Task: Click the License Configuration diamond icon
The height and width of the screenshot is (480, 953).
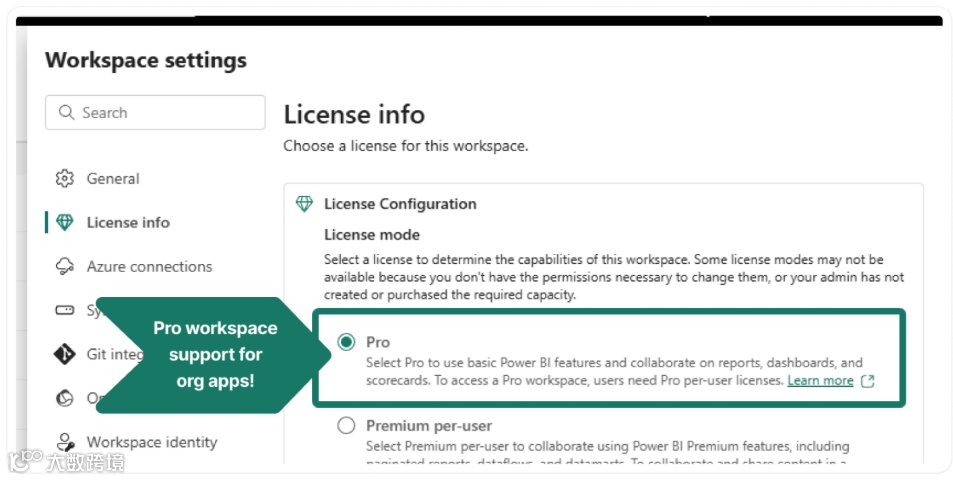Action: pos(304,204)
